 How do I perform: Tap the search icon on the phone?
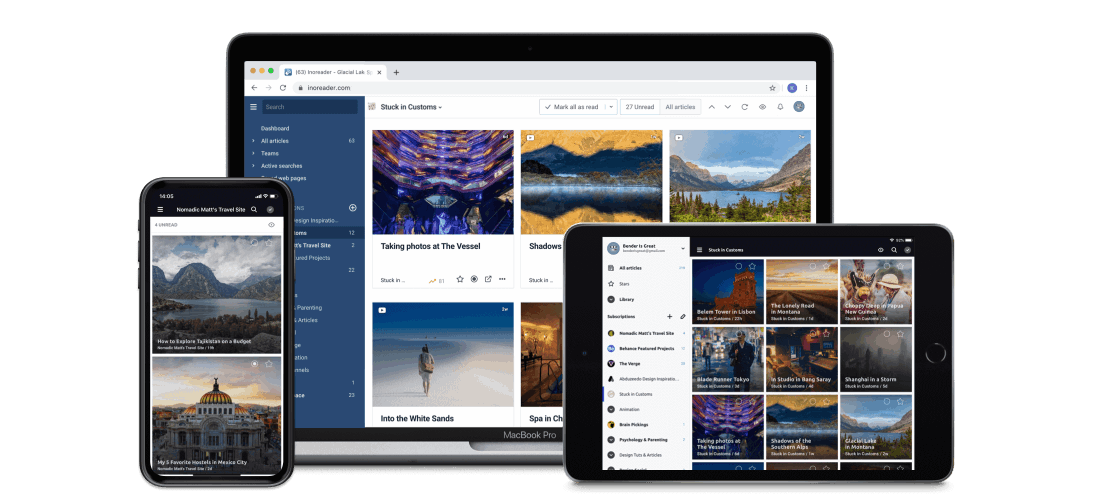click(x=254, y=210)
